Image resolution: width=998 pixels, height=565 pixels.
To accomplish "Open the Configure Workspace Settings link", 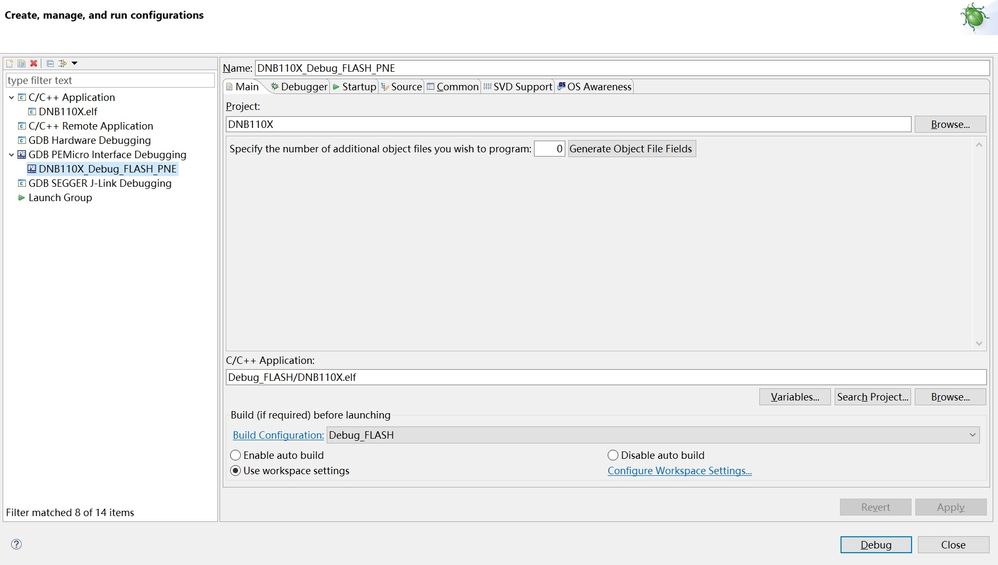I will [679, 471].
